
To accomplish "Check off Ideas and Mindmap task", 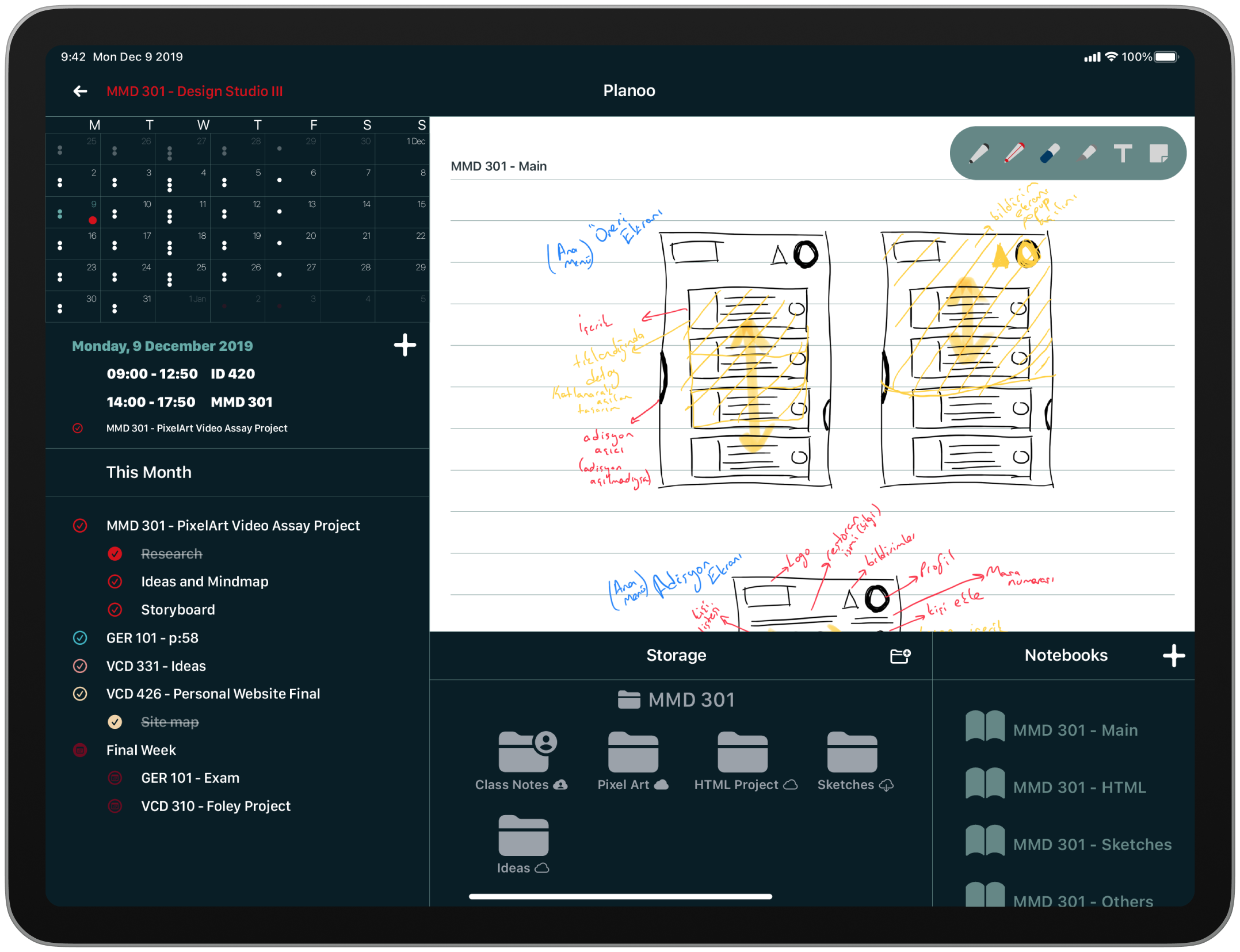I will click(x=115, y=582).
